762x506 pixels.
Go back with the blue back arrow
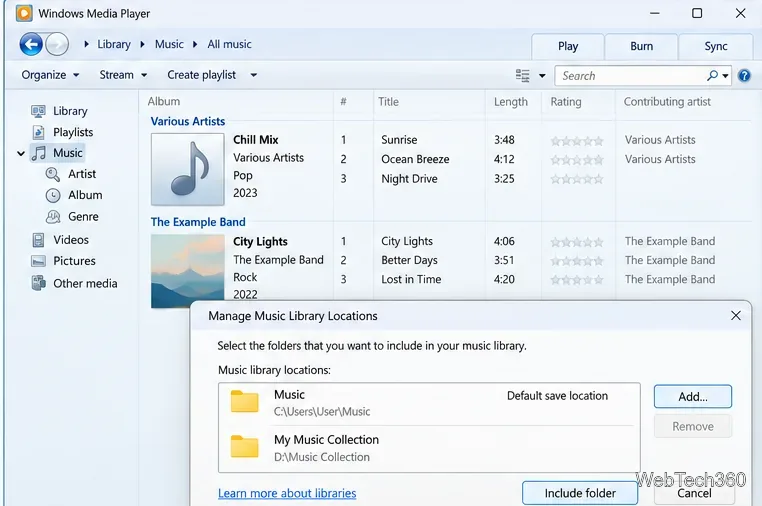point(31,44)
